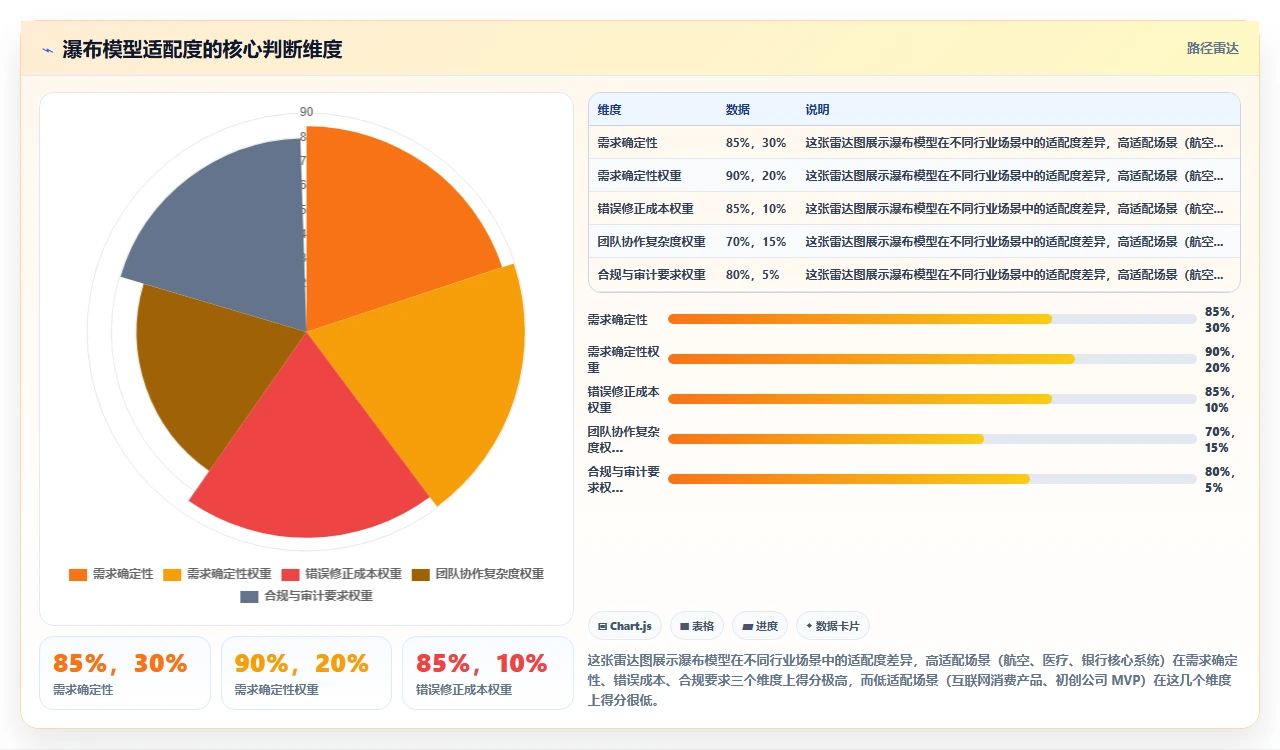Click the 错误修正成本权重 progress bar
This screenshot has width=1280, height=750.
(x=932, y=399)
